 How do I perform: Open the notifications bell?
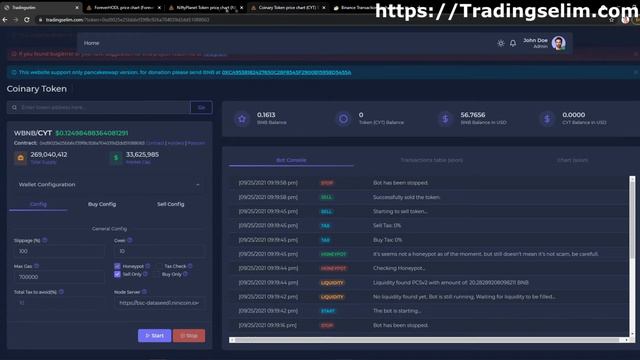[x=513, y=43]
